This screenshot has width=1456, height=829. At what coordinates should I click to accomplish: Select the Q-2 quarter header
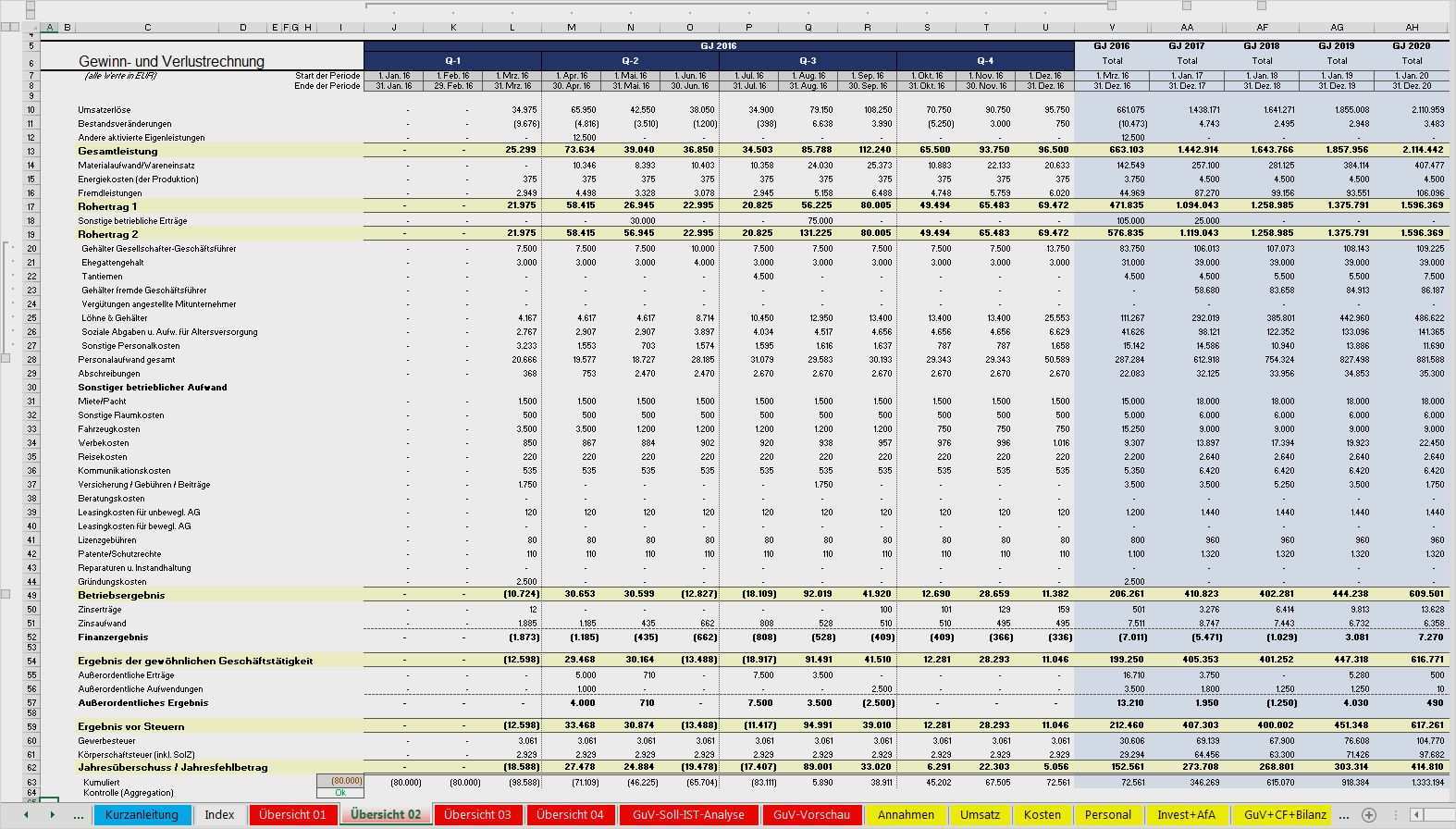tap(630, 60)
